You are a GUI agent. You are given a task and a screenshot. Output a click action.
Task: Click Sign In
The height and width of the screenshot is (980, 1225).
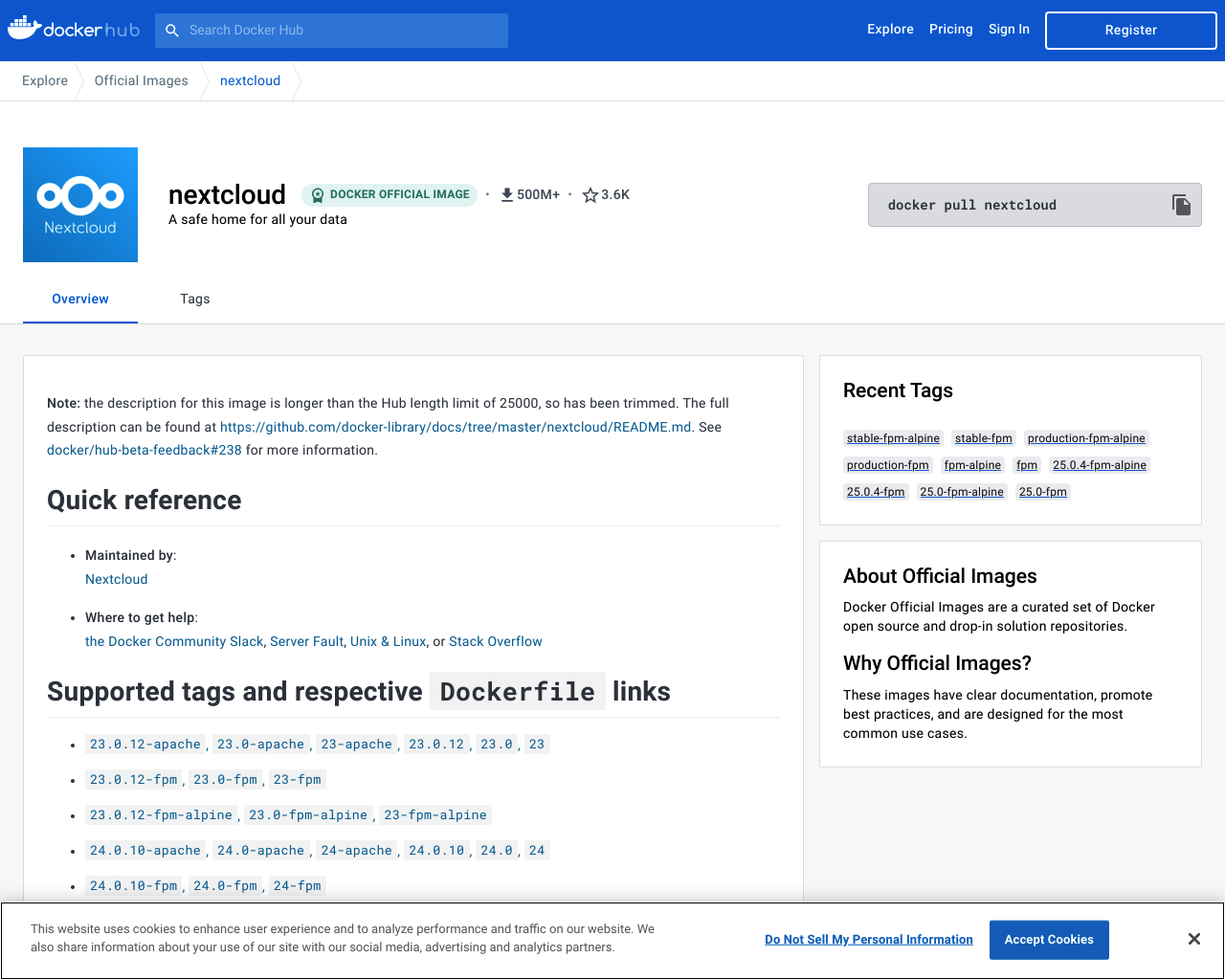tap(1009, 30)
